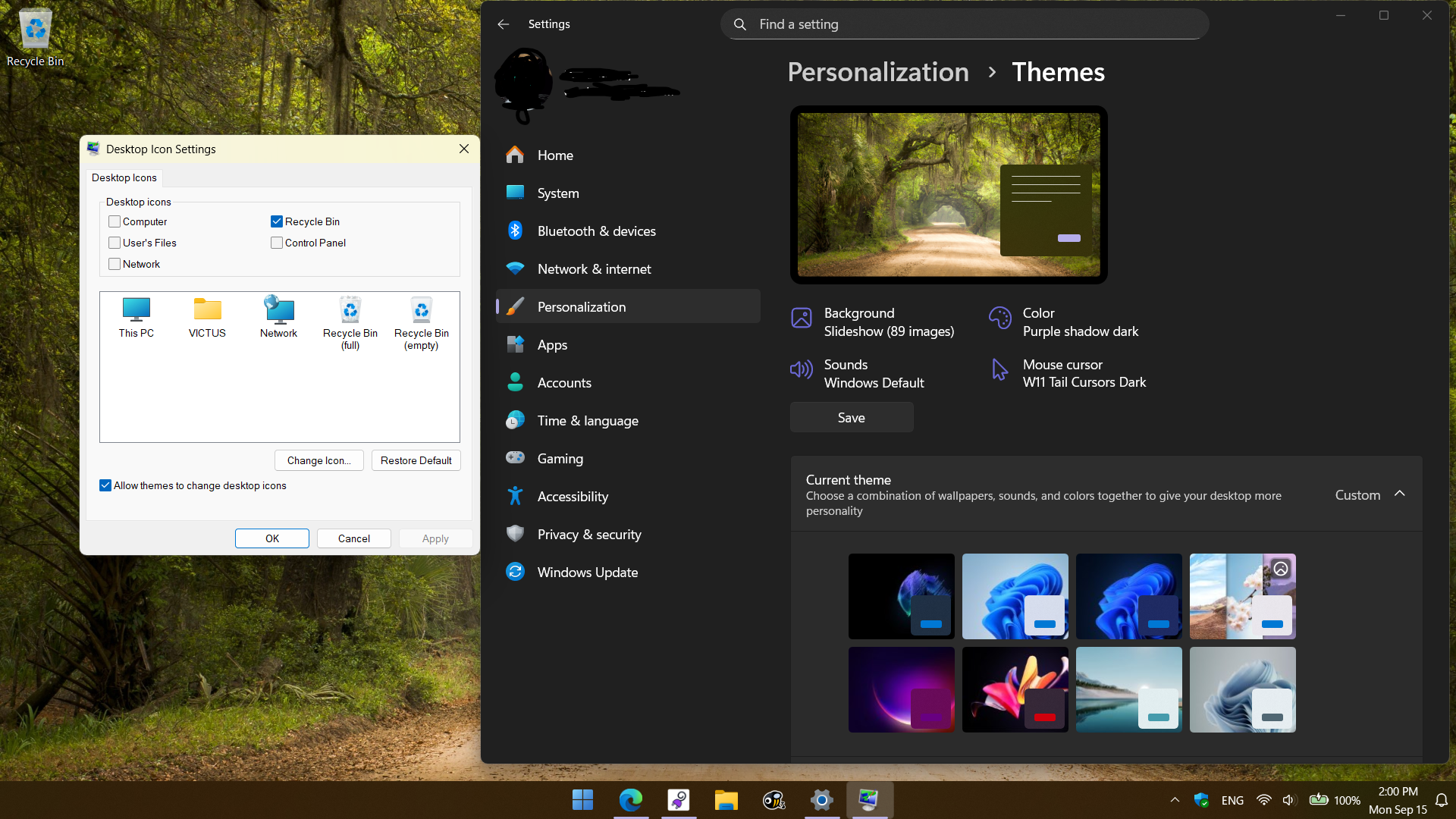
Task: Open the ENG language indicator
Action: point(1232,800)
